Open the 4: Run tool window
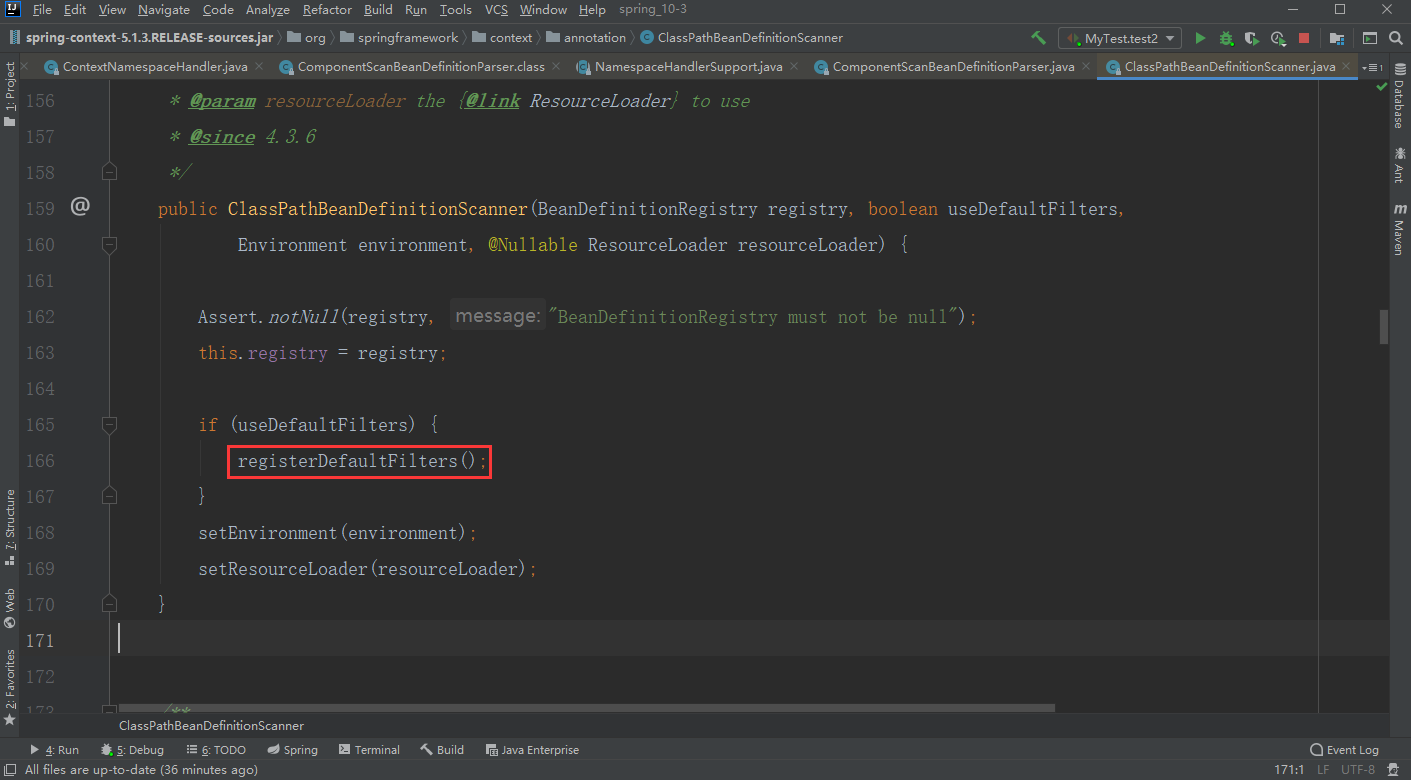The width and height of the screenshot is (1411, 780). point(54,750)
